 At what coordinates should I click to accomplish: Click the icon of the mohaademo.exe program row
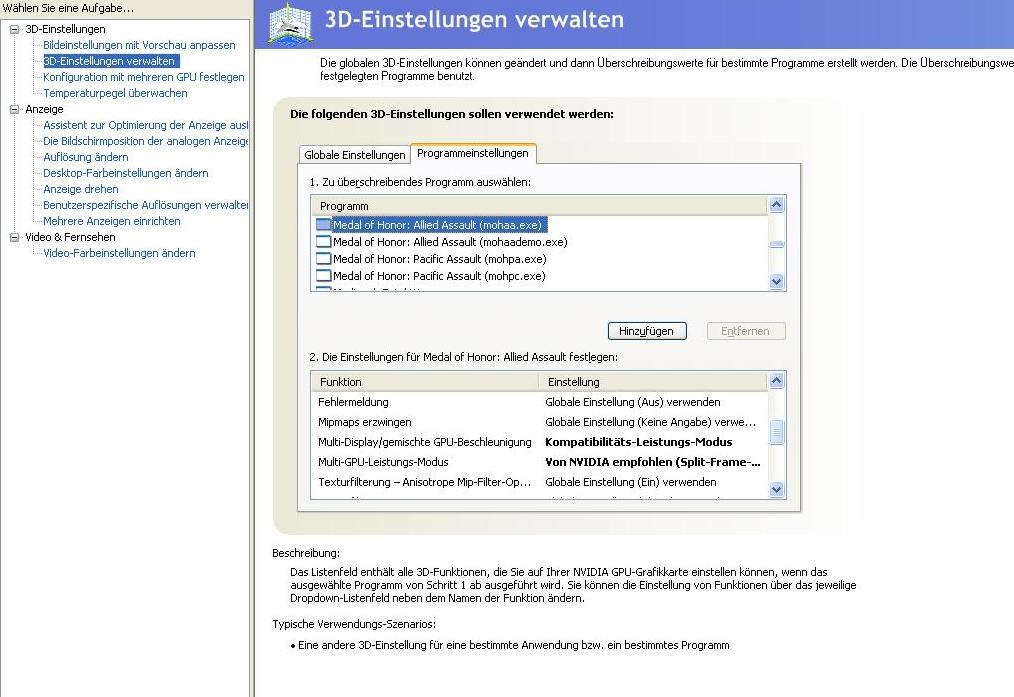click(323, 241)
